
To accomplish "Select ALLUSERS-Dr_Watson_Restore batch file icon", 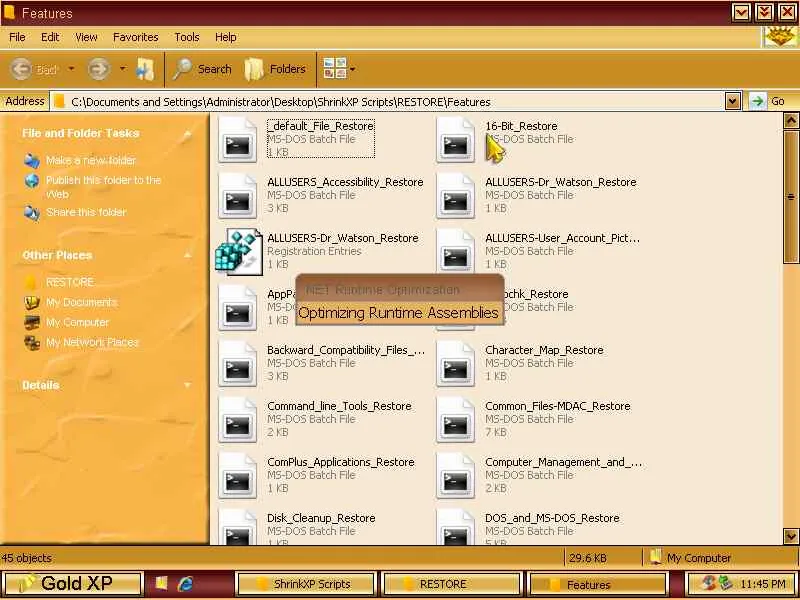I will click(456, 196).
